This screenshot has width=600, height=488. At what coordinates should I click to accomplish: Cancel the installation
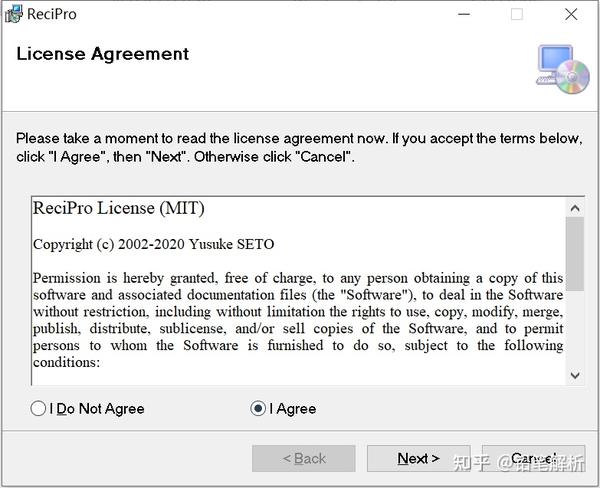tap(533, 459)
